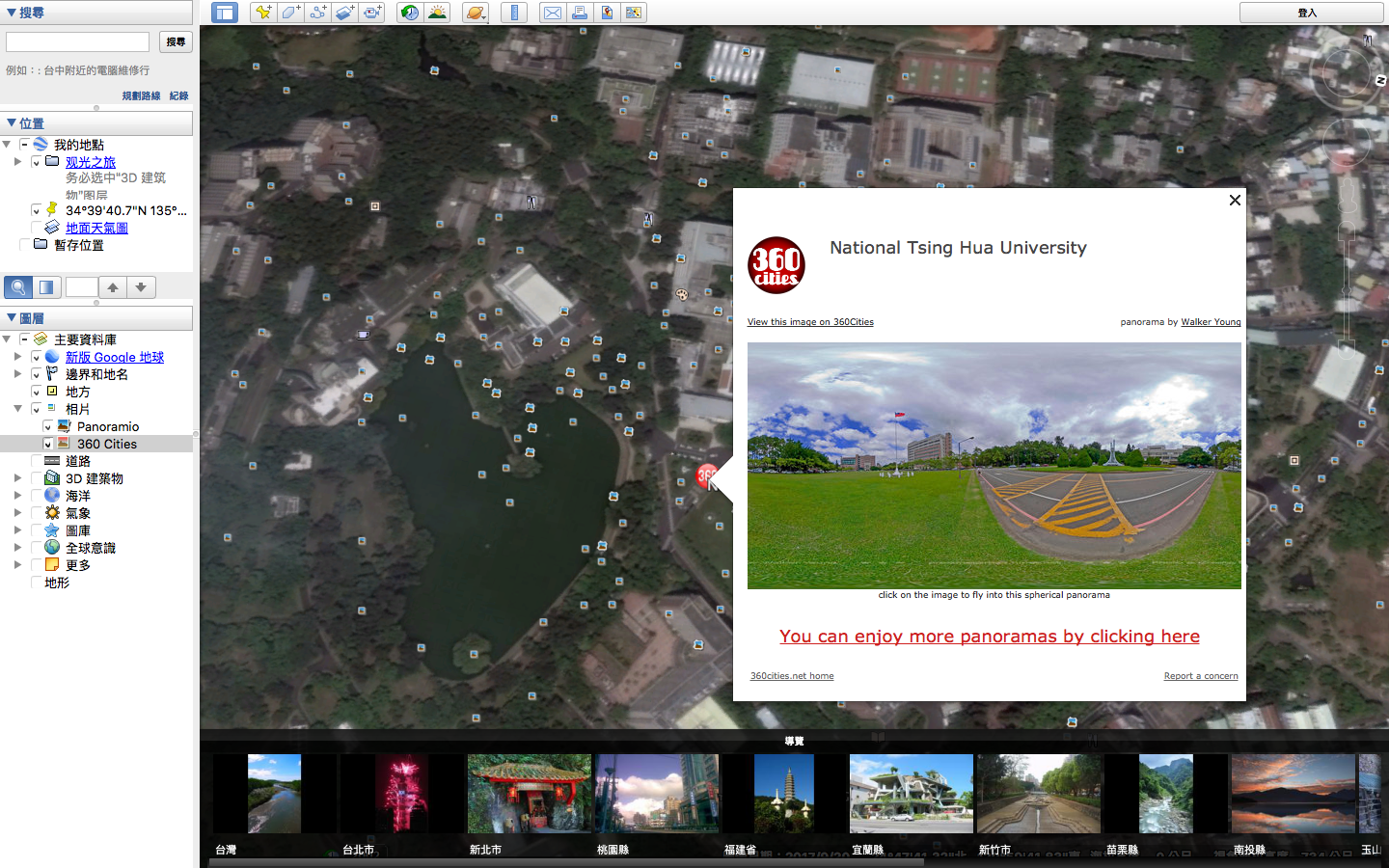Uncheck the 360 Cities layer checkbox
Screen dimensions: 1389x868
click(x=47, y=444)
